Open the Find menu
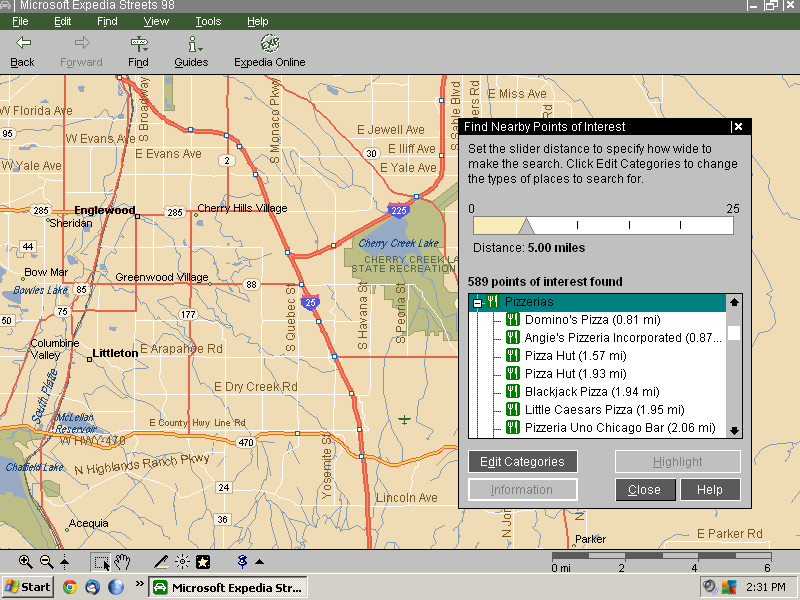800x600 pixels. click(107, 21)
